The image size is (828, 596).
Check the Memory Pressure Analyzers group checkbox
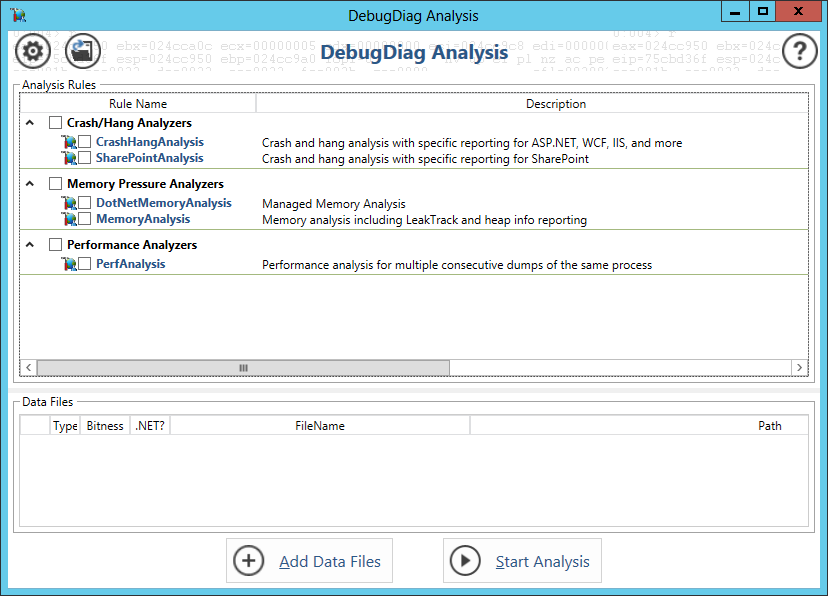pyautogui.click(x=55, y=183)
